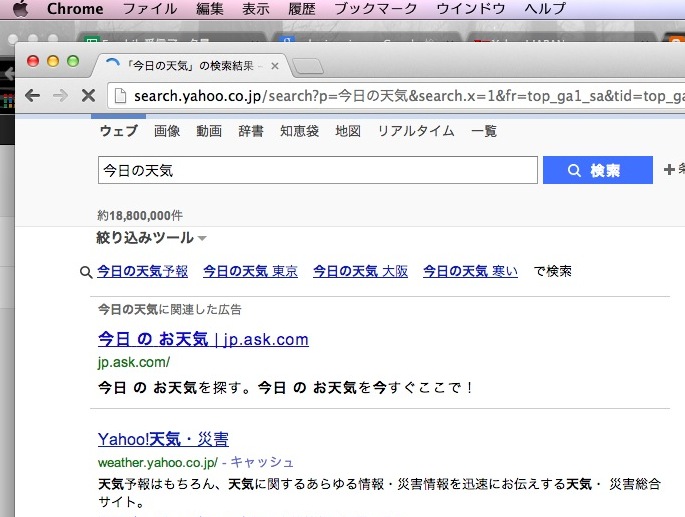Switch to the 画像 search category

pyautogui.click(x=167, y=131)
